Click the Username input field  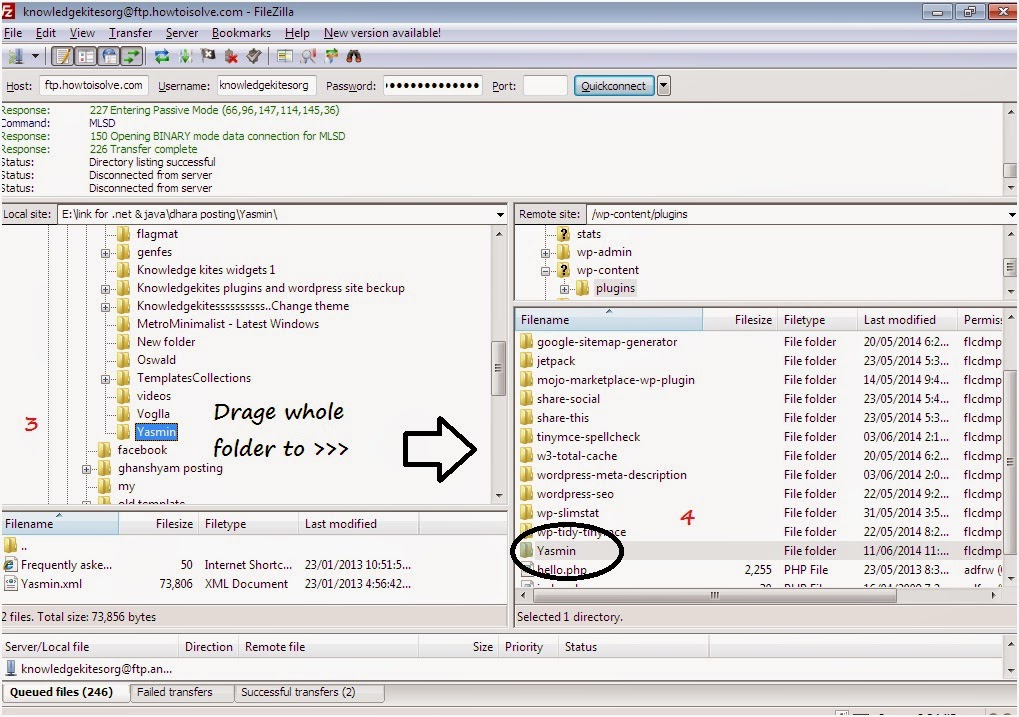pyautogui.click(x=266, y=85)
